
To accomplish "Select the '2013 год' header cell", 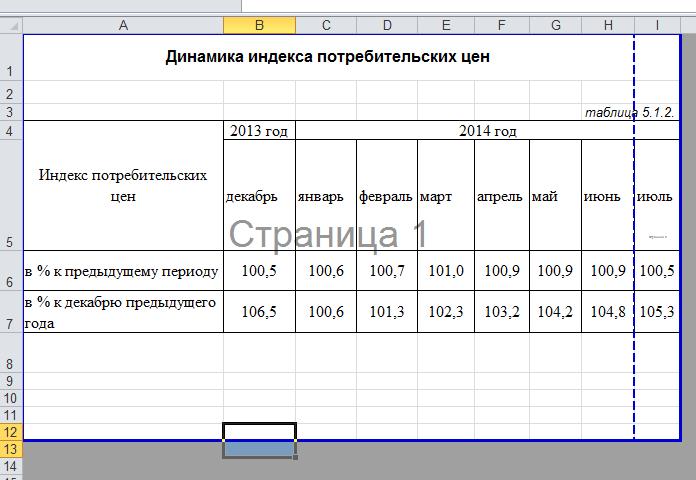I will pos(259,130).
